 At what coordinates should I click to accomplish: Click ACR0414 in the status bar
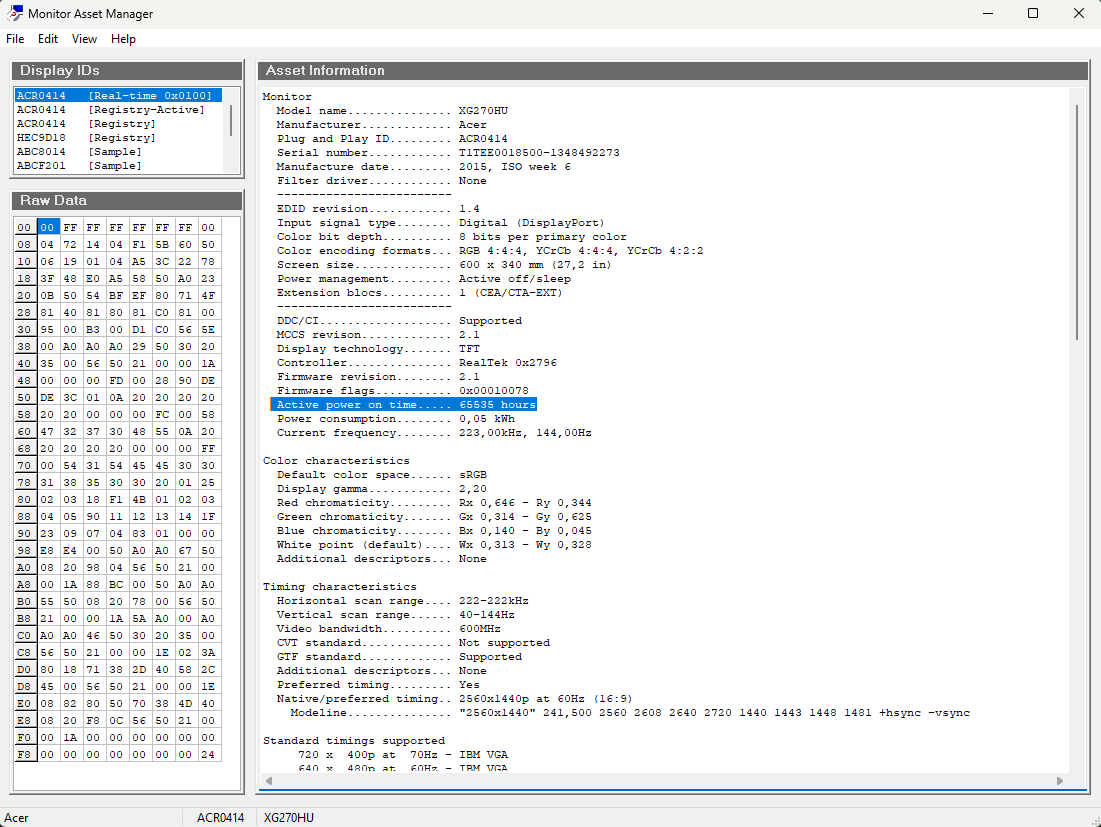pos(220,818)
